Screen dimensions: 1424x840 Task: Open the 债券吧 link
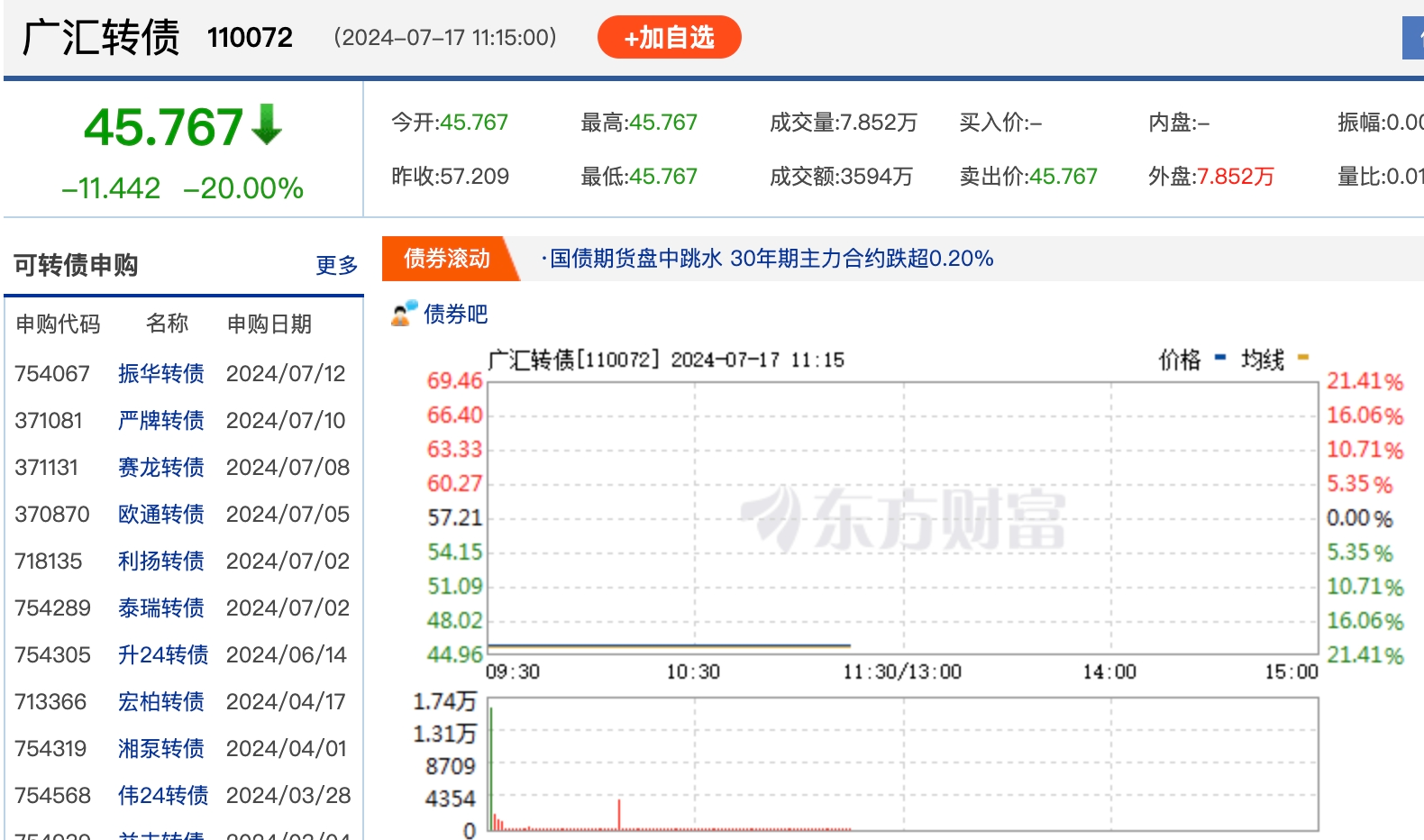(455, 314)
